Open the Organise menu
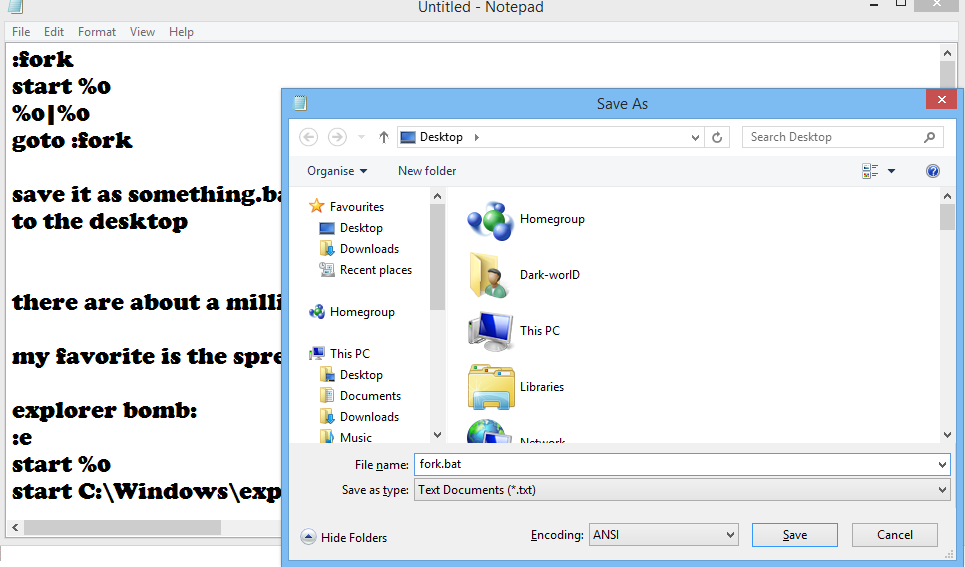 coord(337,171)
